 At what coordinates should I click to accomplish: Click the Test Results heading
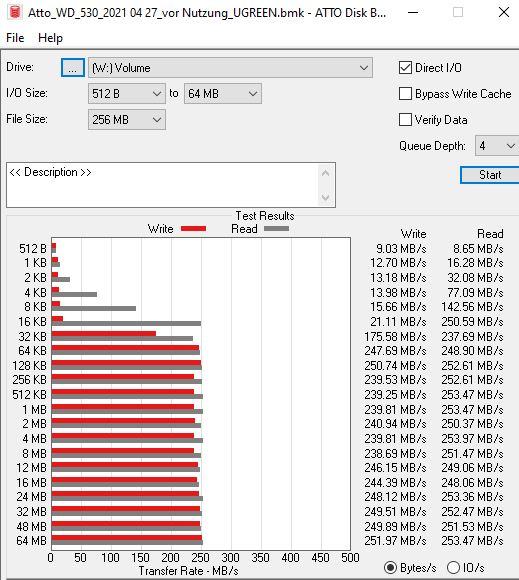pos(265,216)
